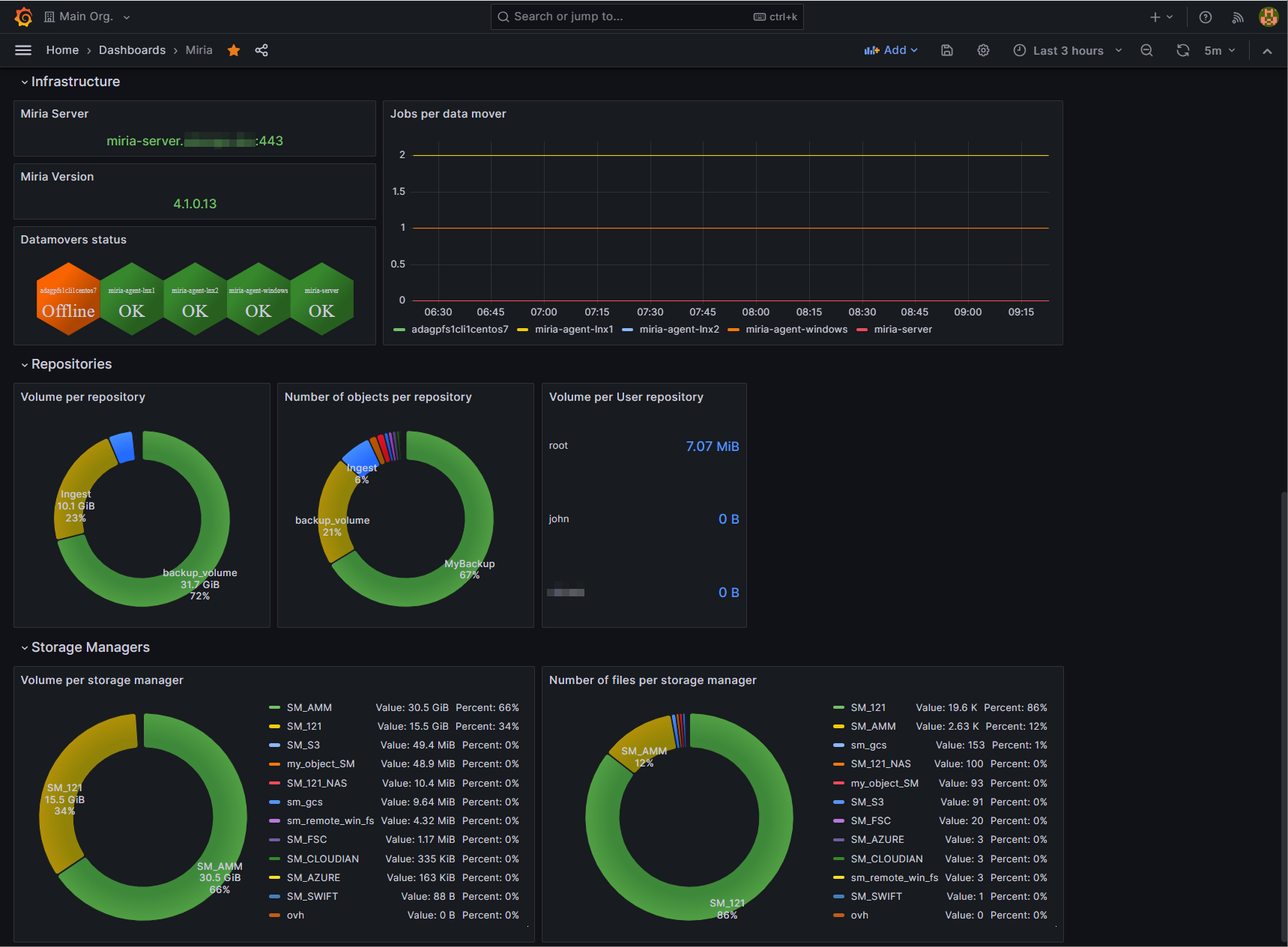Unstar the Miria dashboard
Image resolution: width=1288 pixels, height=947 pixels.
(234, 50)
